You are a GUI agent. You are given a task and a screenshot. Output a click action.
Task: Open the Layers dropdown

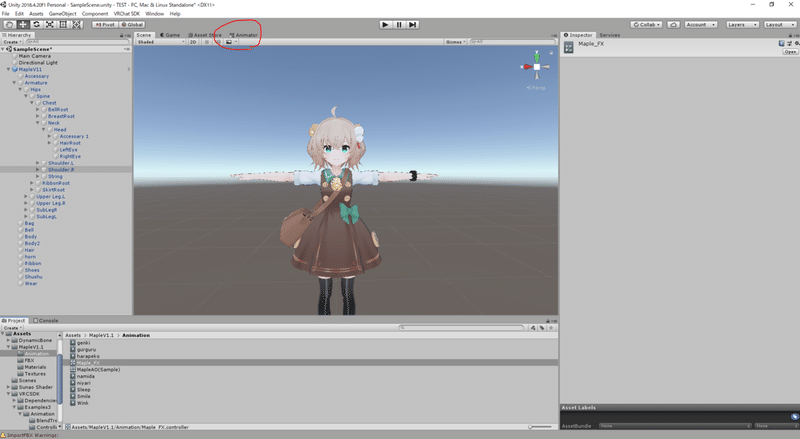tap(742, 25)
